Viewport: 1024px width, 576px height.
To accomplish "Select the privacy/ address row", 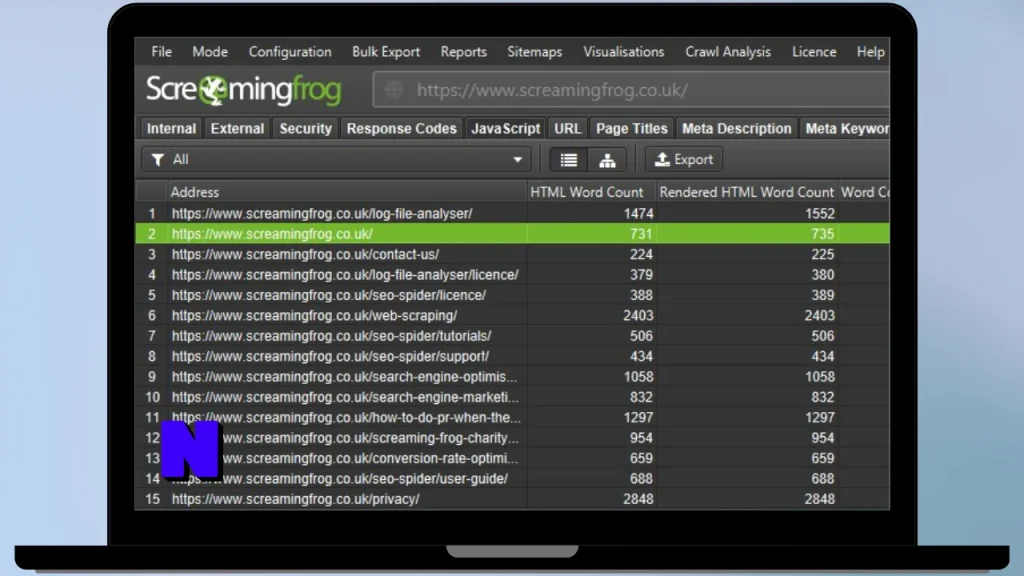I will pyautogui.click(x=512, y=499).
